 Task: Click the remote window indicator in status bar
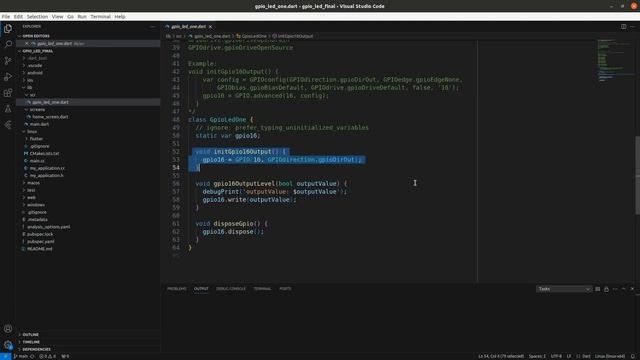pyautogui.click(x=5, y=356)
